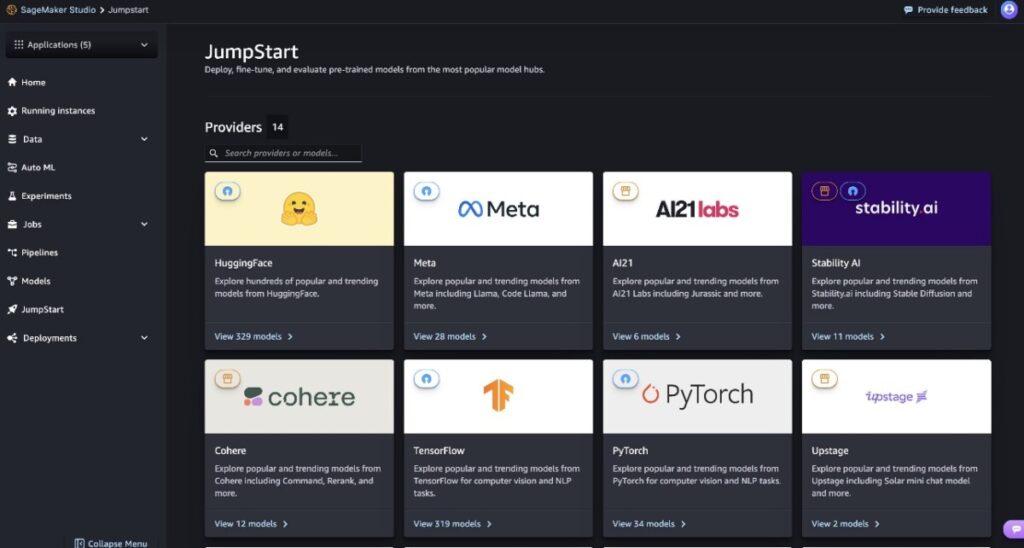Click the Experiments flask icon
The height and width of the screenshot is (548, 1024).
pyautogui.click(x=12, y=196)
